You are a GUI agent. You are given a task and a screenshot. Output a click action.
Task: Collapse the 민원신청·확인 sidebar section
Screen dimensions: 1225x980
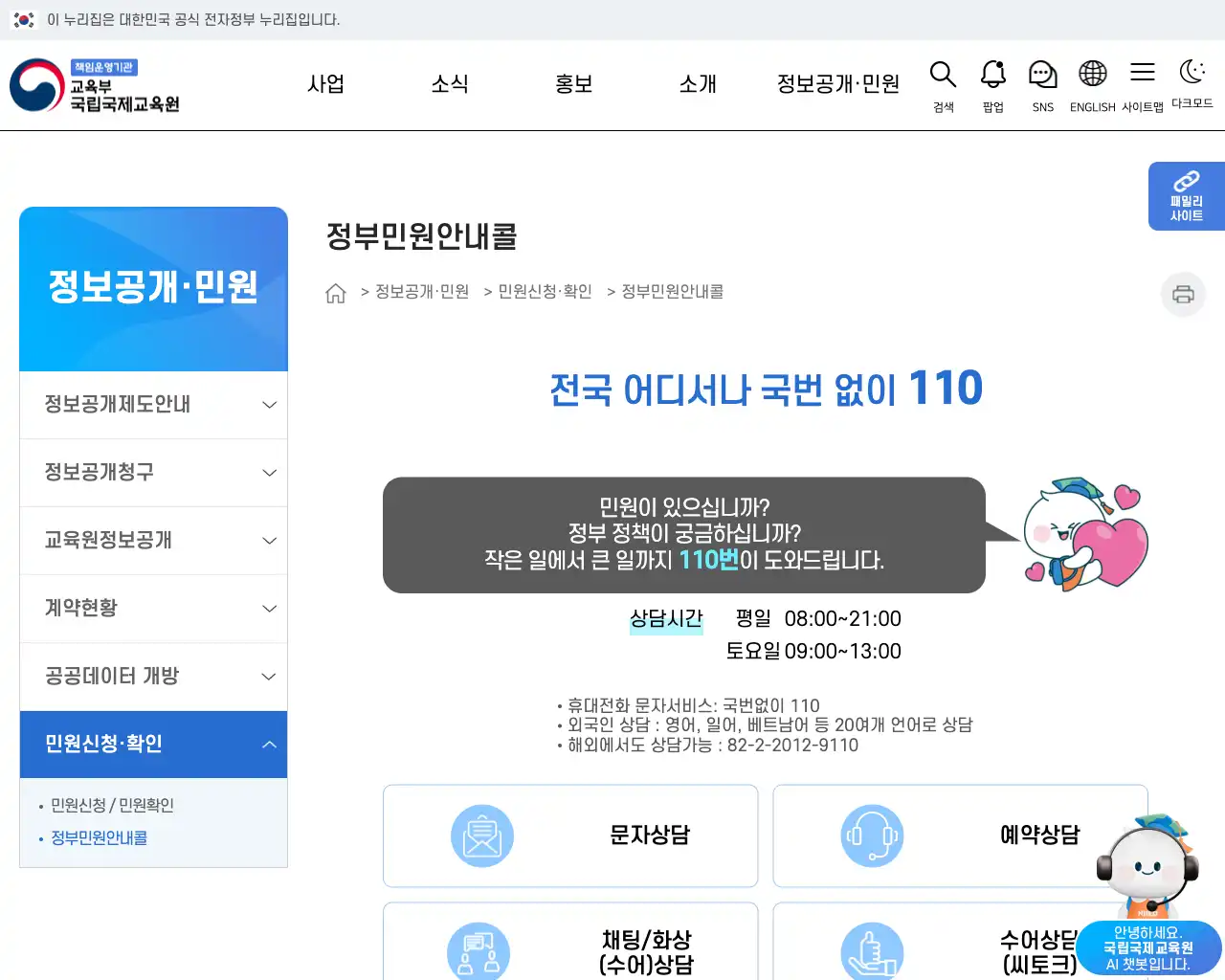pos(153,745)
